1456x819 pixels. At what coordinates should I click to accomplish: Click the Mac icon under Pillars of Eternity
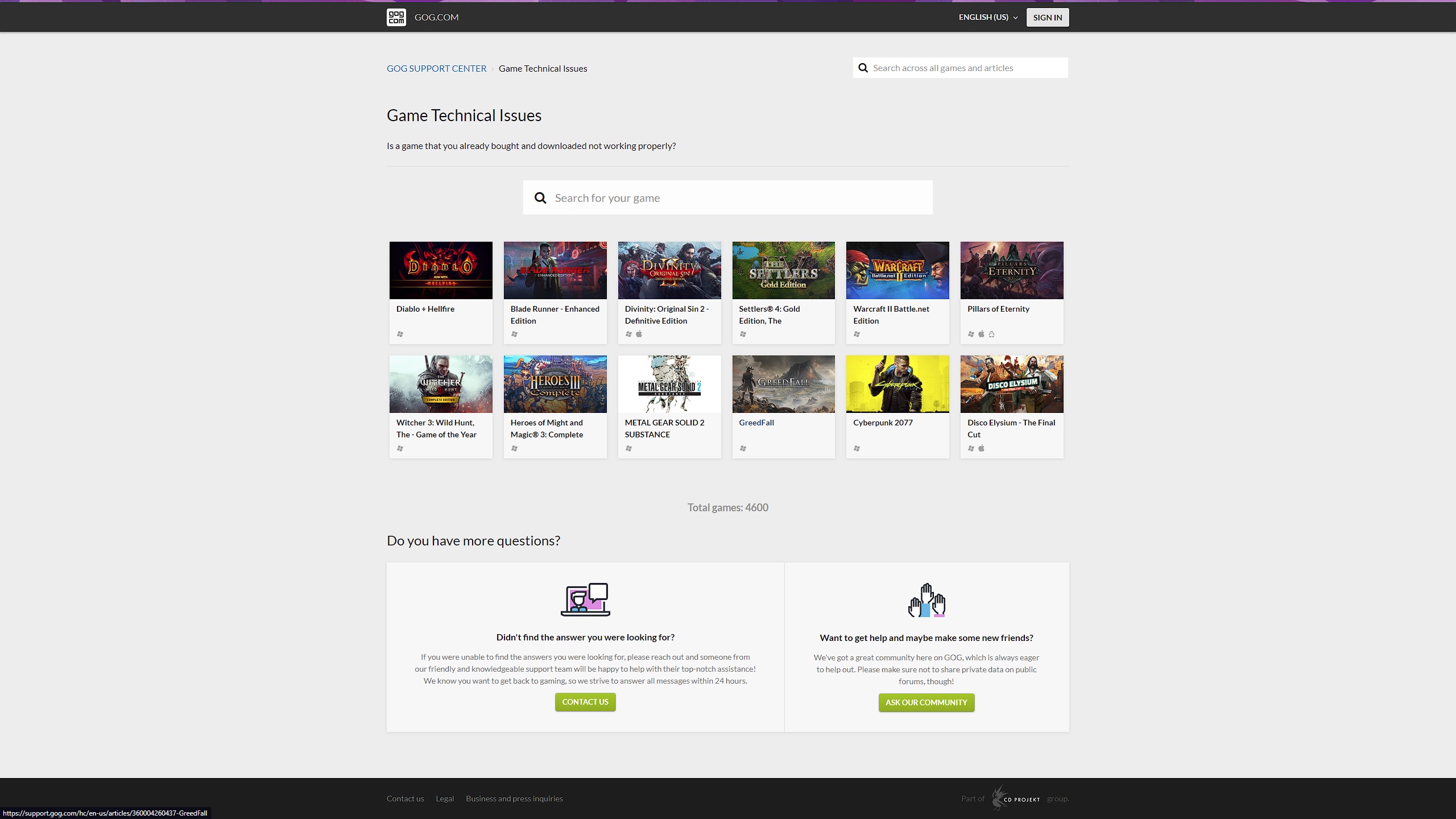coord(981,334)
